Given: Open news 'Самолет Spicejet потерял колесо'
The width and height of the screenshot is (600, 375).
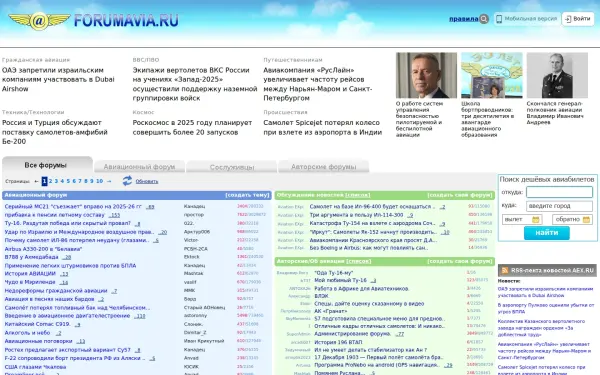Looking at the screenshot, I should pyautogui.click(x=323, y=127).
